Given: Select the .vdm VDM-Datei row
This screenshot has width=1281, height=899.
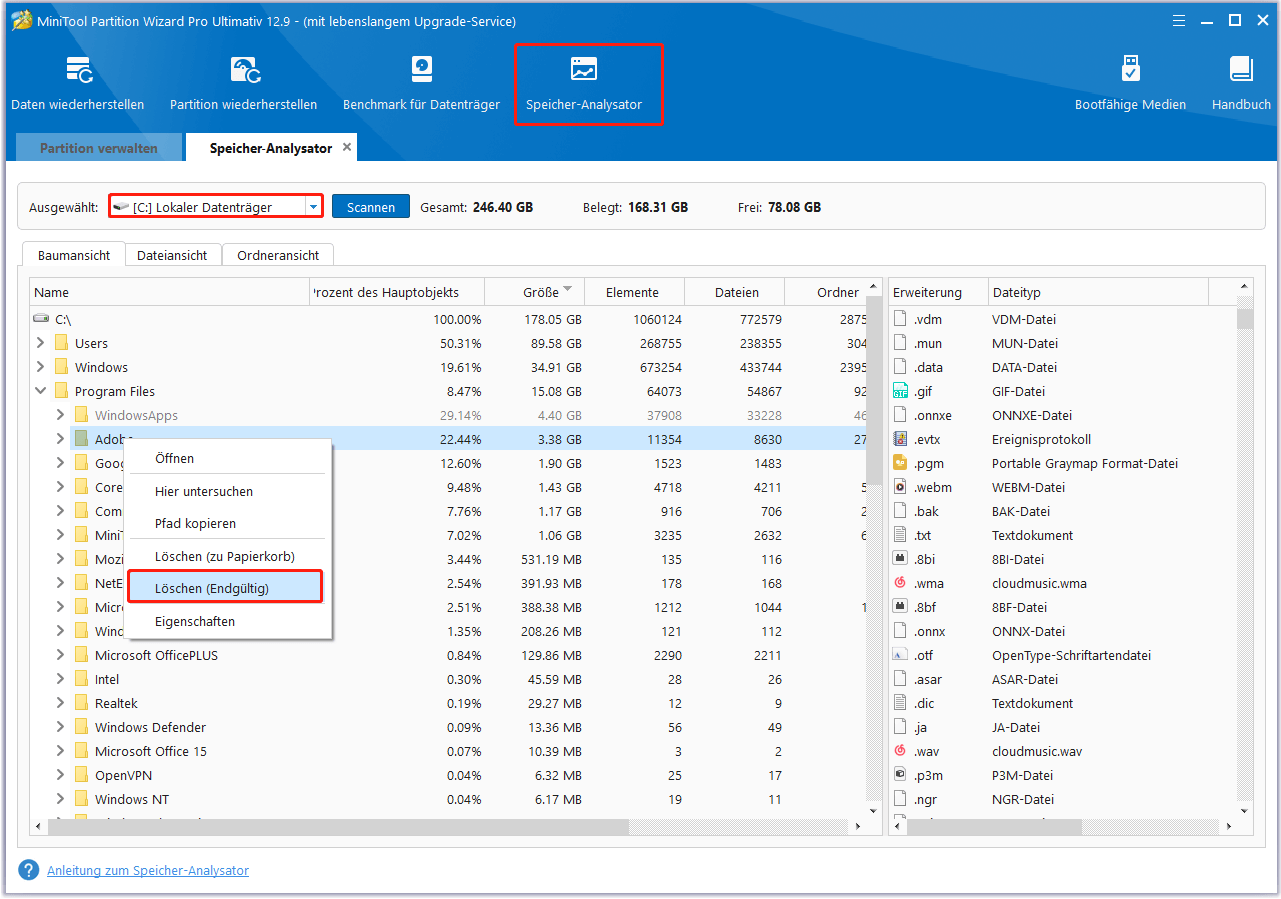Looking at the screenshot, I should (x=1063, y=319).
